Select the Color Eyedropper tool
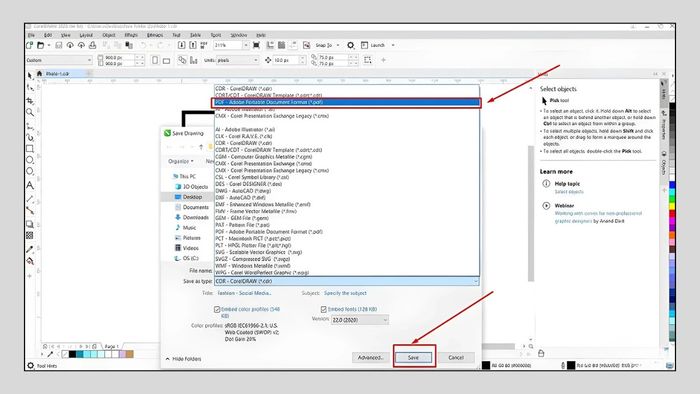Screen dimensions: 700x394 pos(30,249)
